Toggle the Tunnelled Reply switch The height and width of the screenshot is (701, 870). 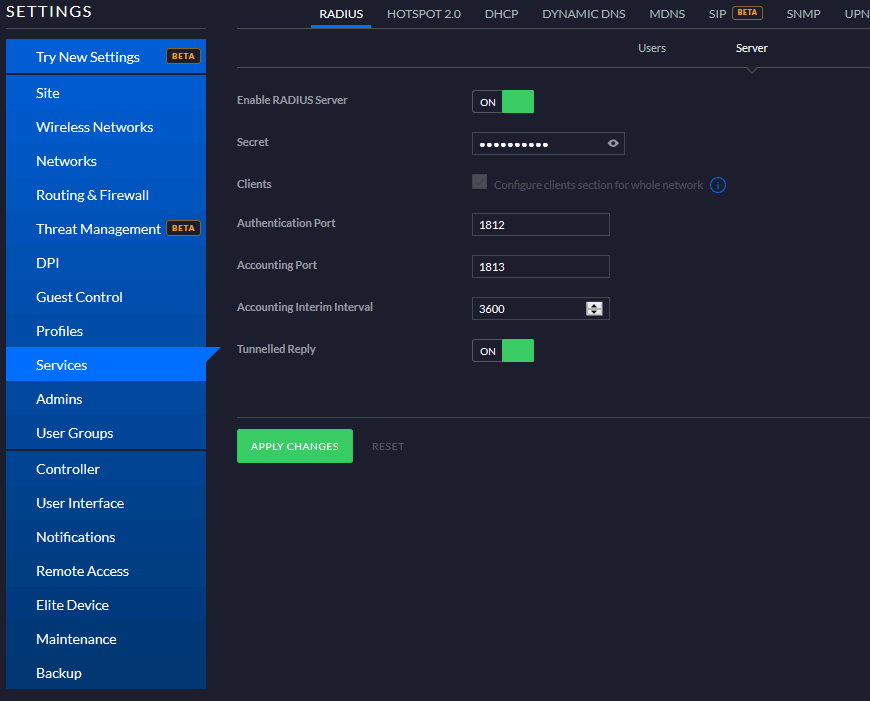(503, 351)
